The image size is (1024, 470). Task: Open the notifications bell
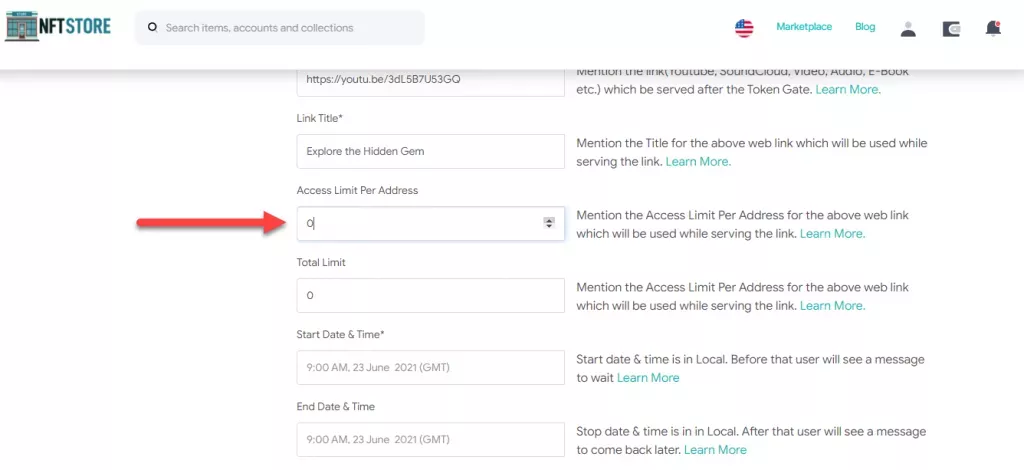993,28
